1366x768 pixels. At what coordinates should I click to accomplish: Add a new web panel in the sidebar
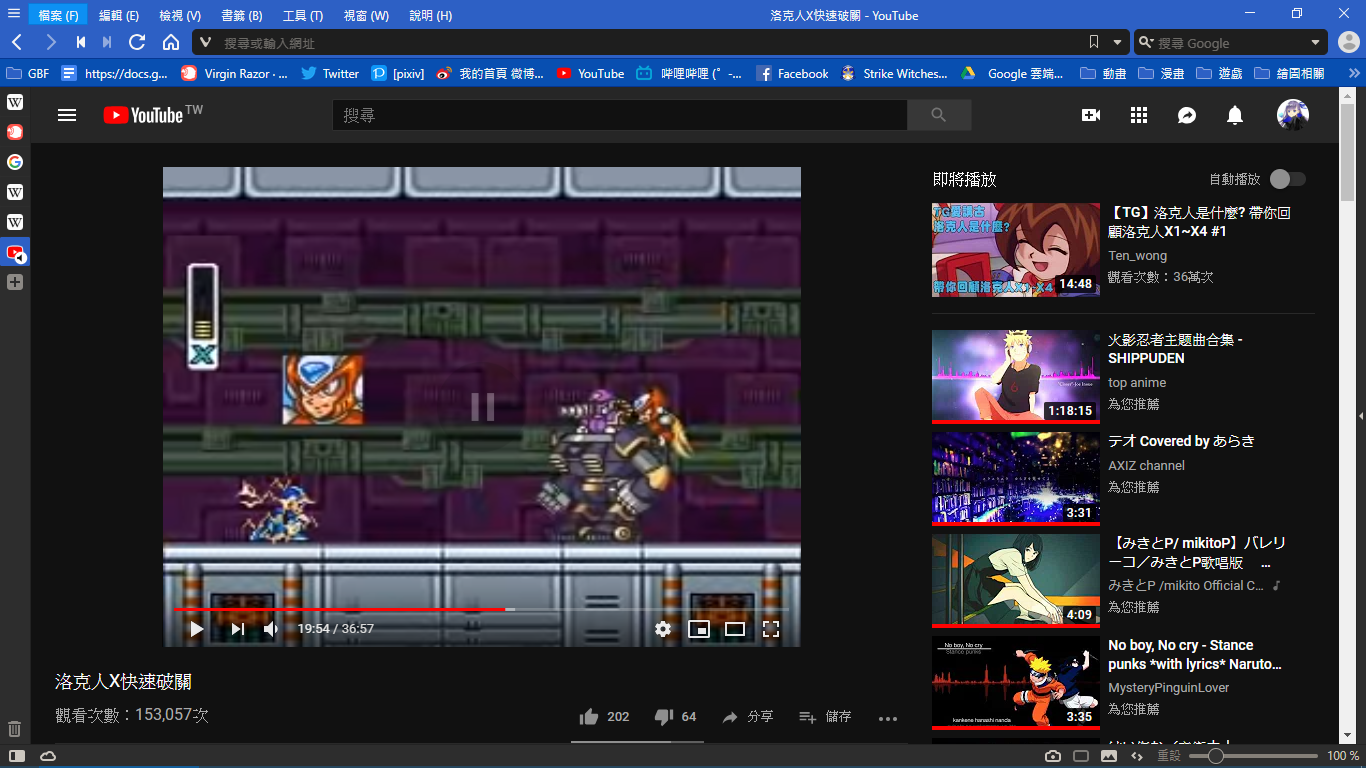[15, 282]
